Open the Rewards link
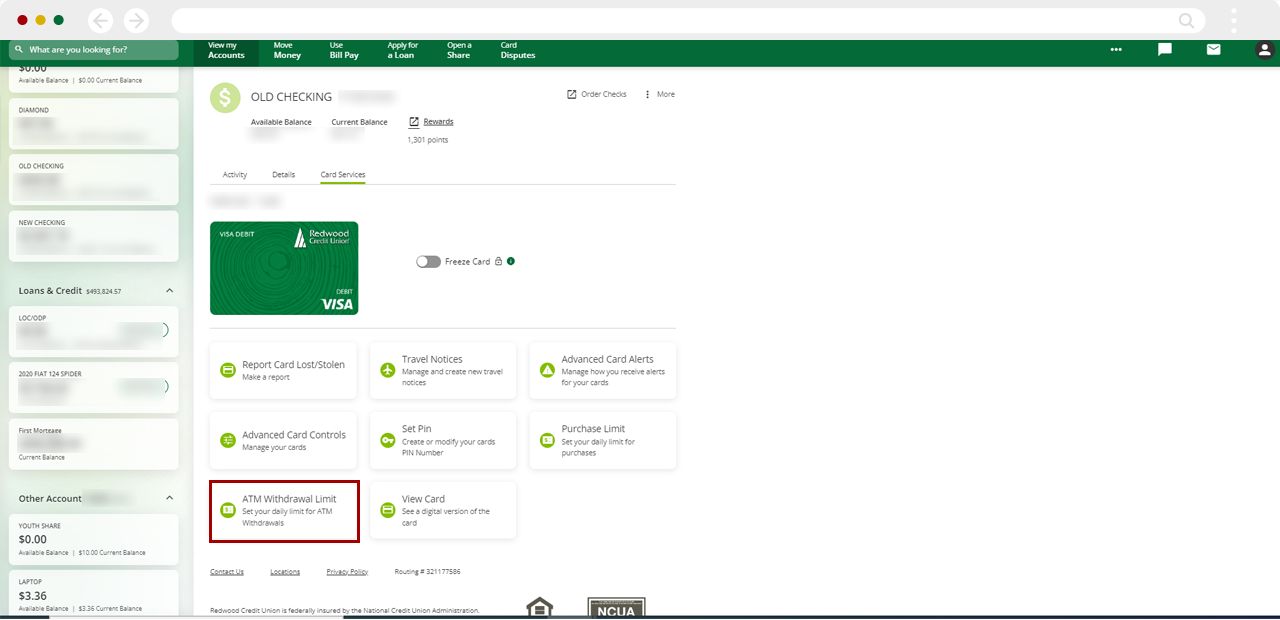This screenshot has height=620, width=1280. tap(437, 122)
